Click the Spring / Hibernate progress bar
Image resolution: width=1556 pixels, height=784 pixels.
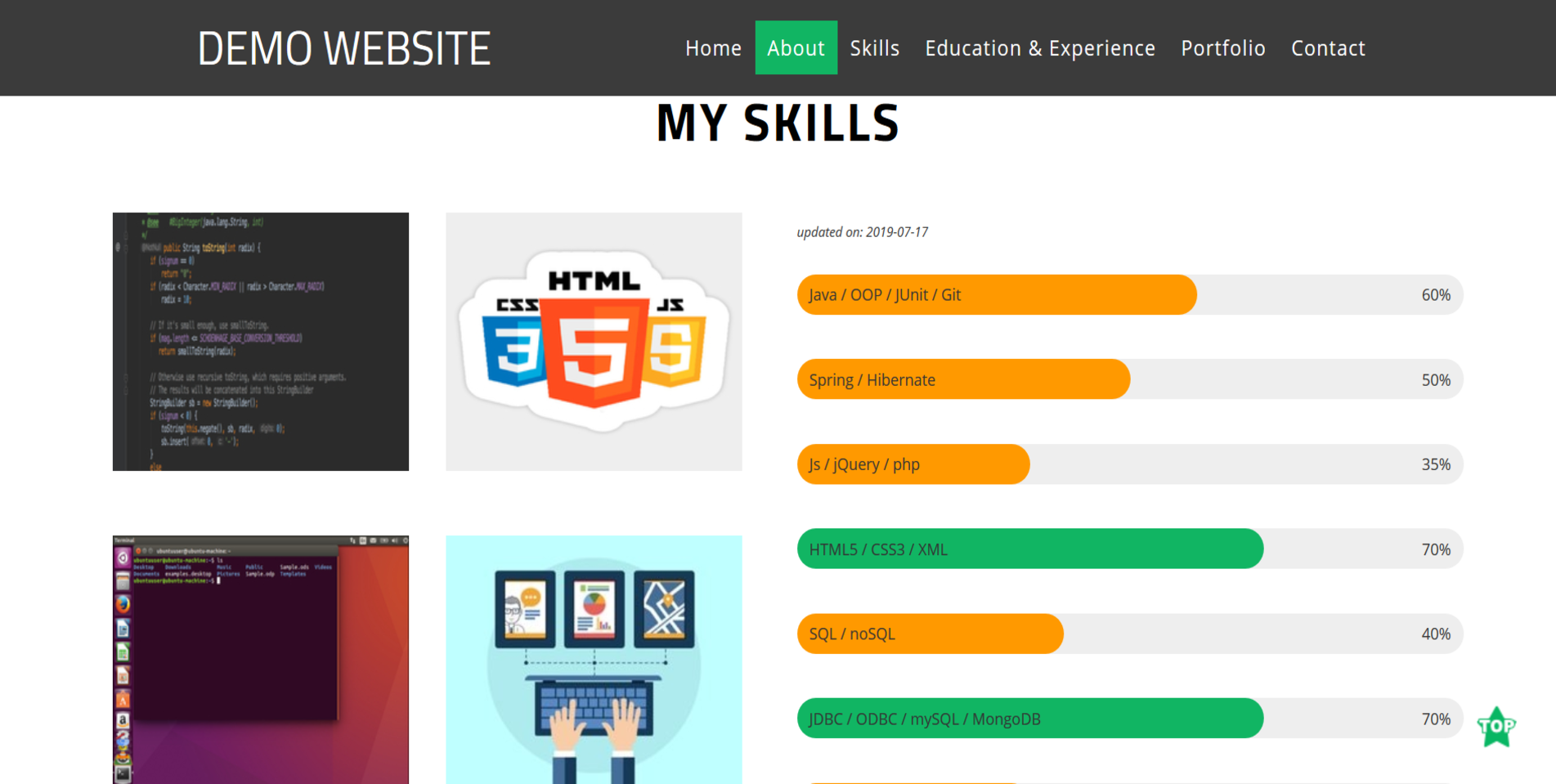click(x=1129, y=379)
